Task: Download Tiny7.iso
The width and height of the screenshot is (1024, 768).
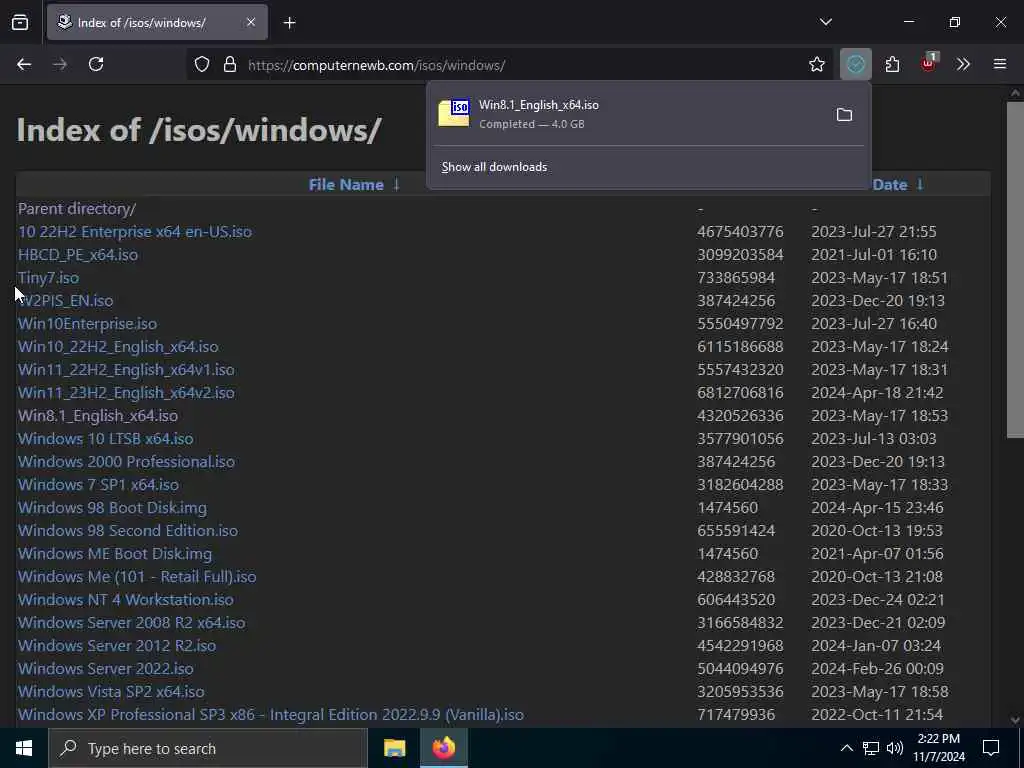Action: (x=48, y=278)
